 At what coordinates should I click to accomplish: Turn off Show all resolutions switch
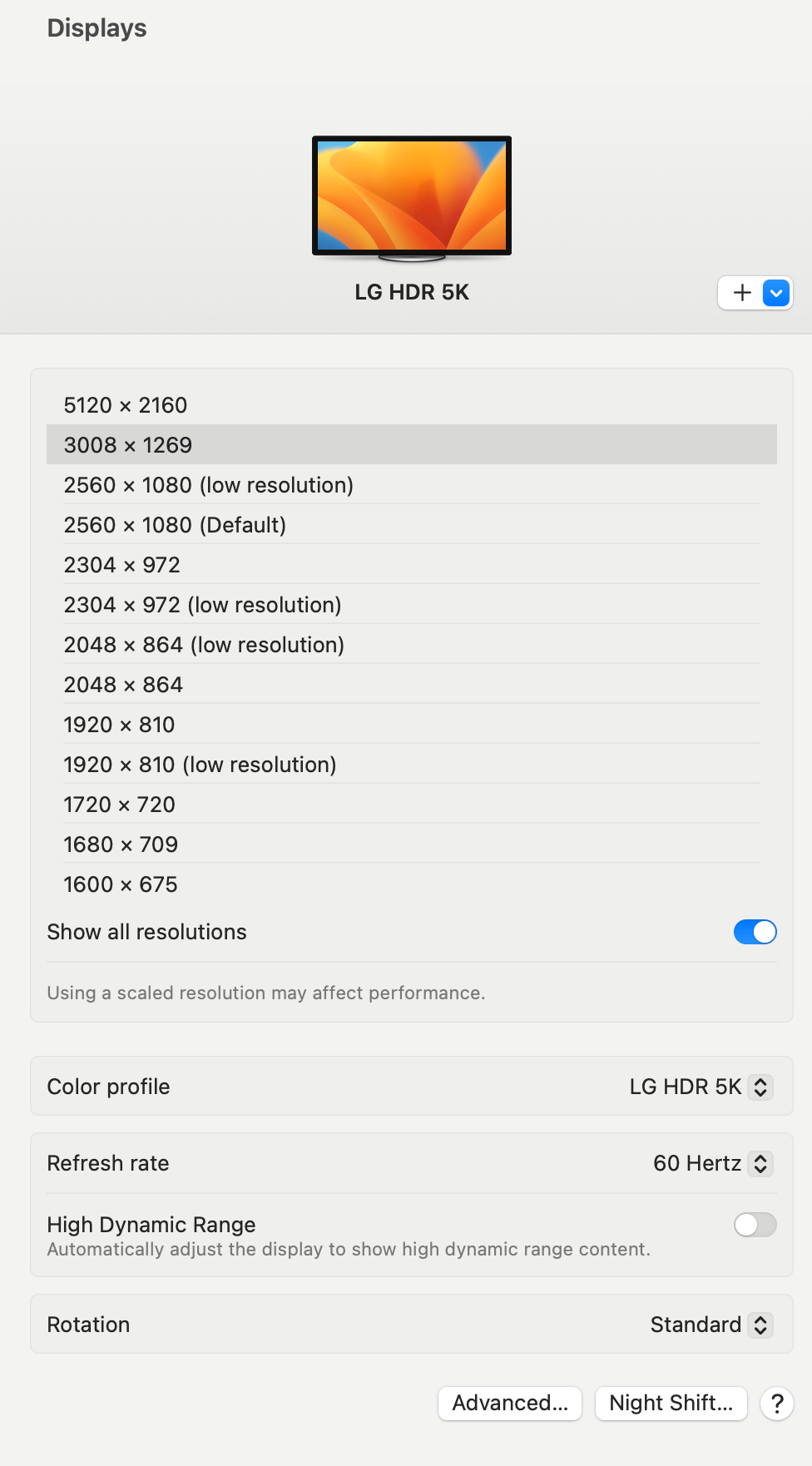point(755,932)
